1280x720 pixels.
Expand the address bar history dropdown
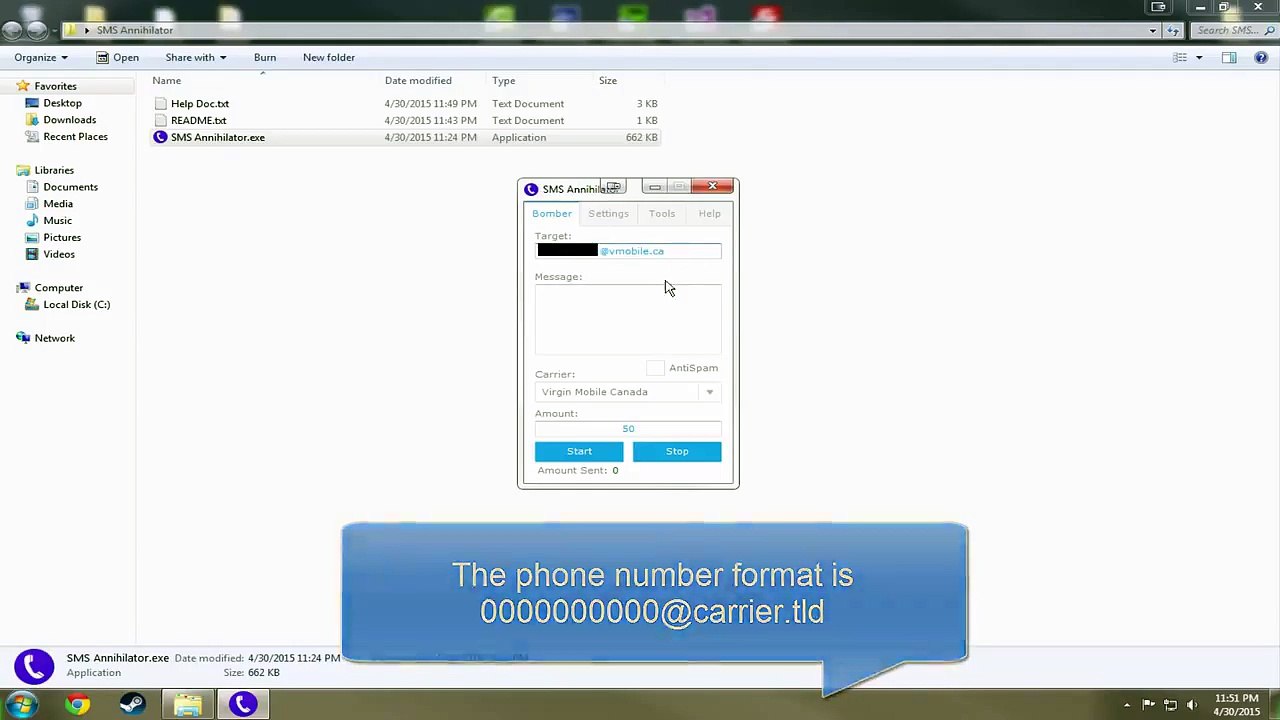coord(1153,30)
